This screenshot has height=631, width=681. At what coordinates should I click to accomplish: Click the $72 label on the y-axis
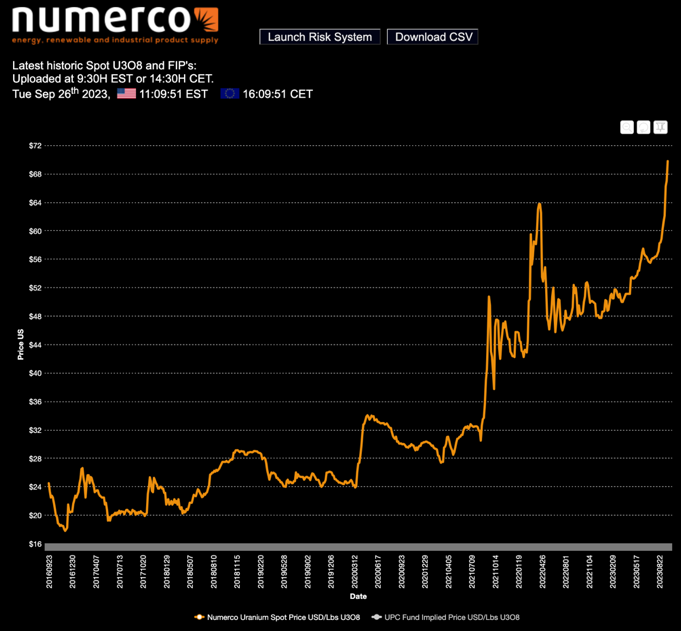34,146
